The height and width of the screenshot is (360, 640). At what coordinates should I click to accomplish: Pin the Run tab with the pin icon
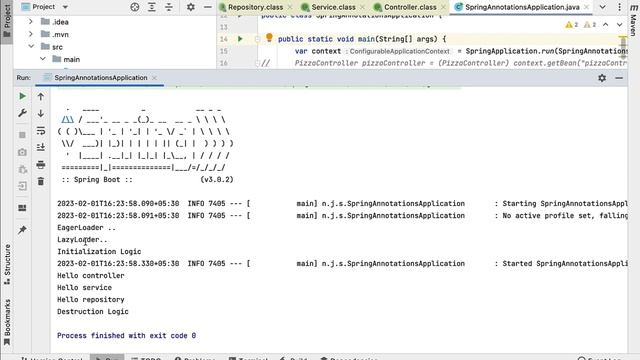click(22, 230)
